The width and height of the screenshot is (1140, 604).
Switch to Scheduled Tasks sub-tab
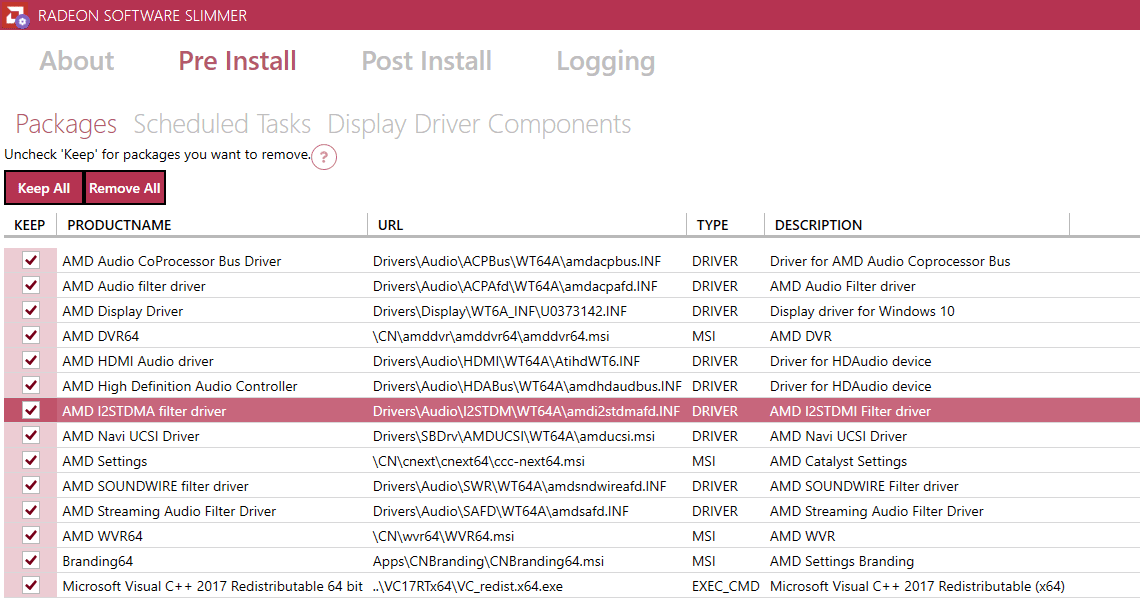[x=222, y=124]
